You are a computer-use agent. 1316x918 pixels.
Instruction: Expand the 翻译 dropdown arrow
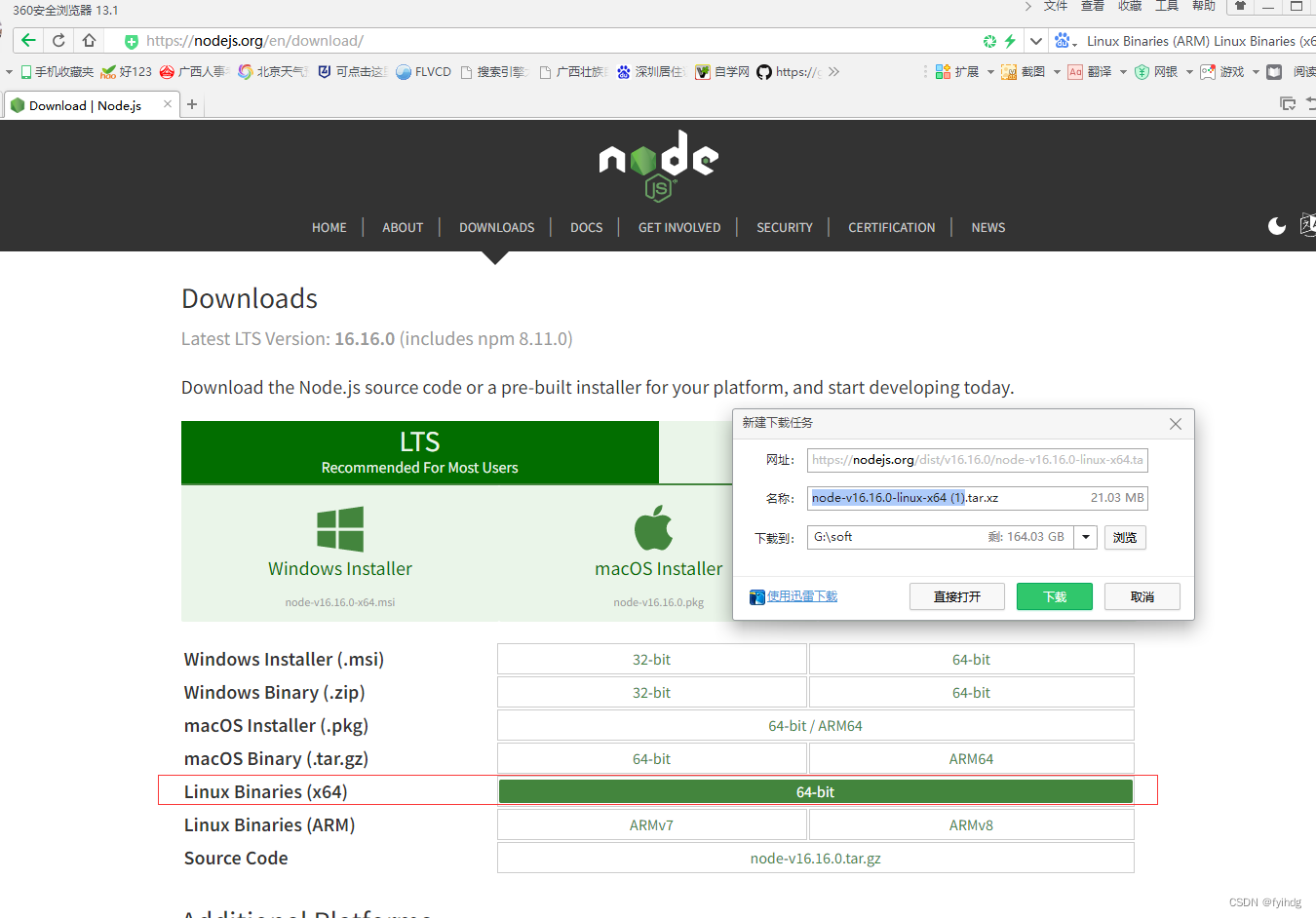[x=1123, y=72]
